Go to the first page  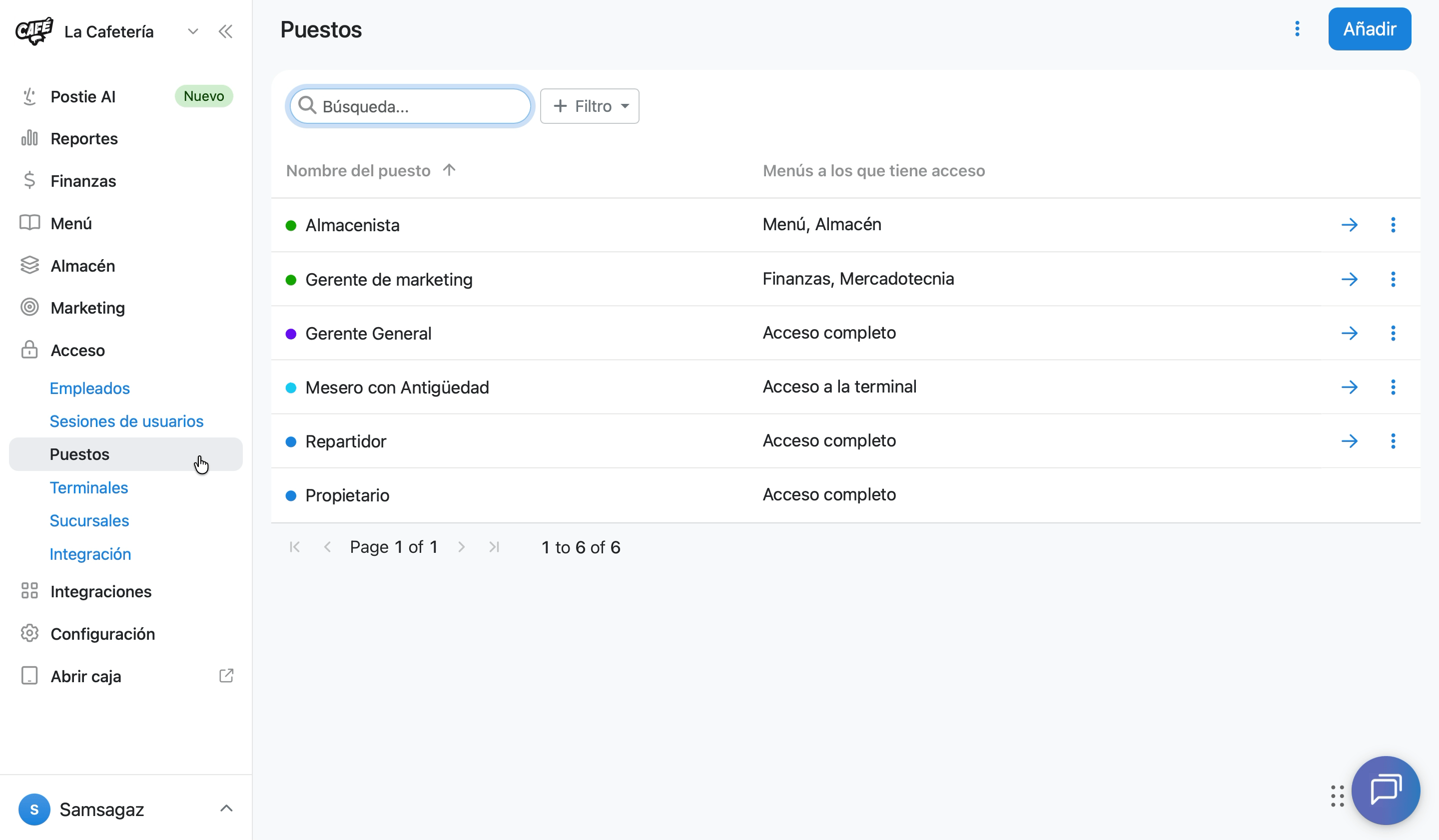pyautogui.click(x=295, y=547)
